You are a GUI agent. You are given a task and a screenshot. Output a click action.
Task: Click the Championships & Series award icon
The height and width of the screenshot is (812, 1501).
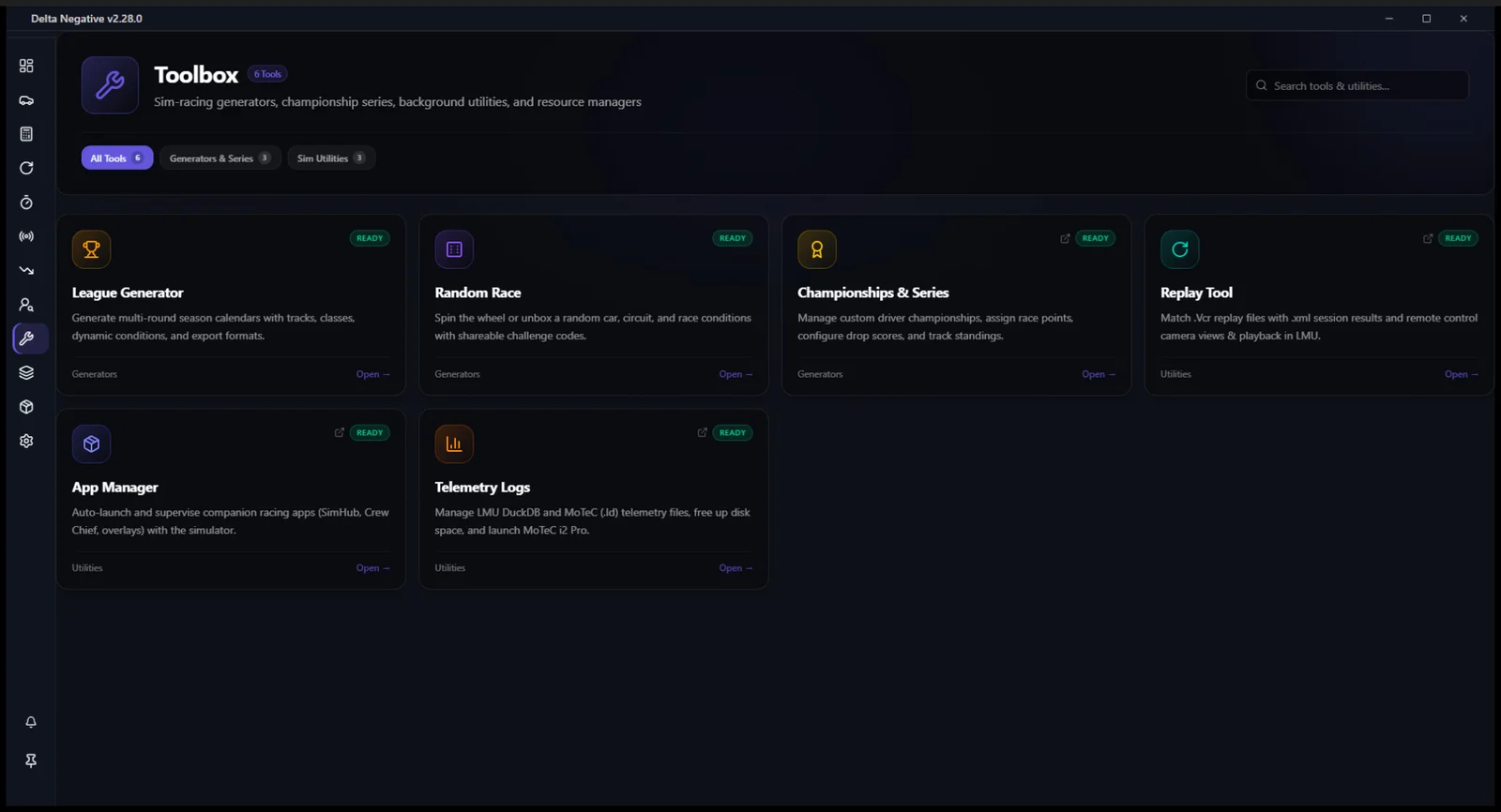(x=817, y=249)
